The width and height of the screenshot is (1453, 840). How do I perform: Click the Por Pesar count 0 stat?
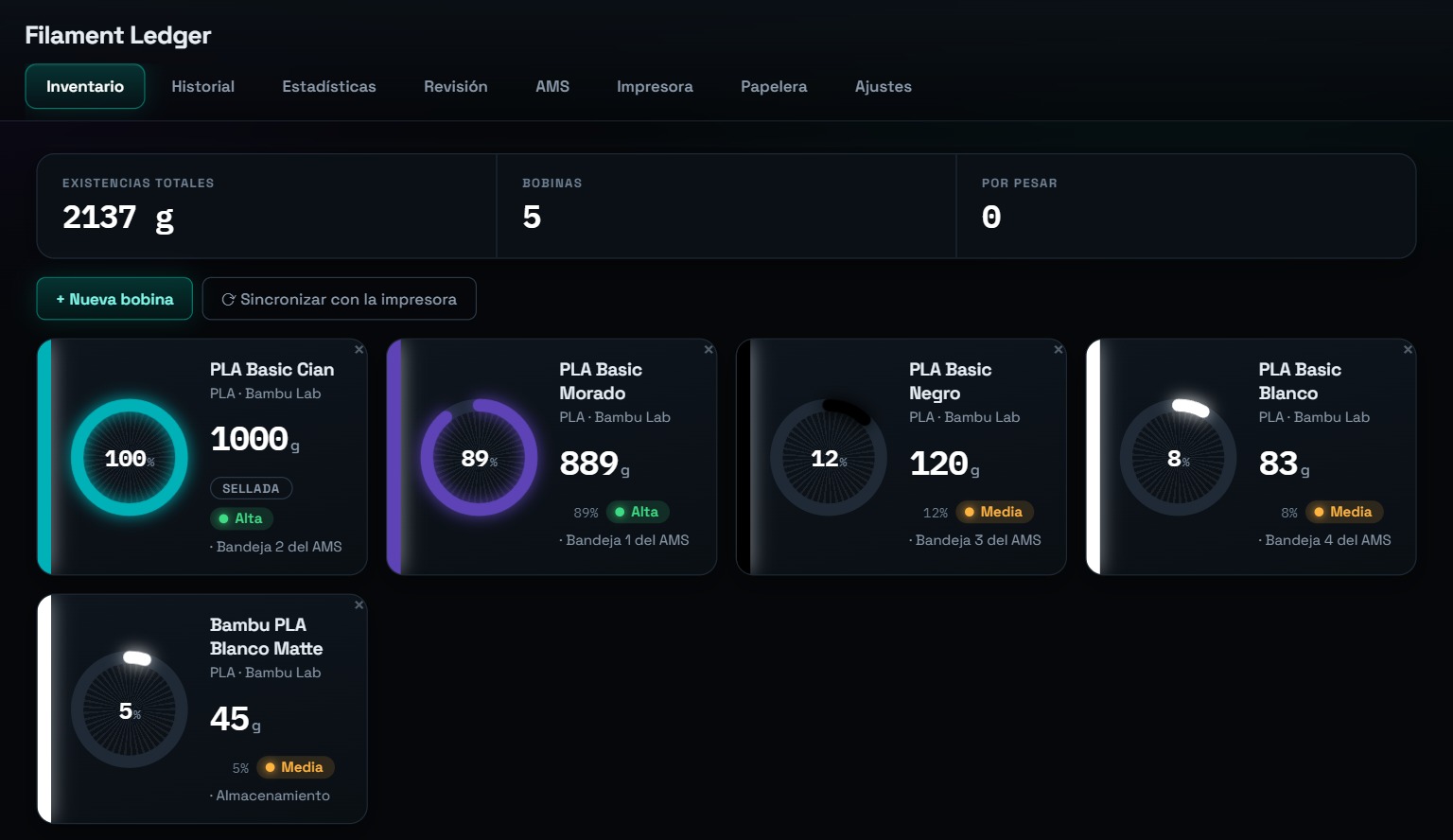[1186, 206]
